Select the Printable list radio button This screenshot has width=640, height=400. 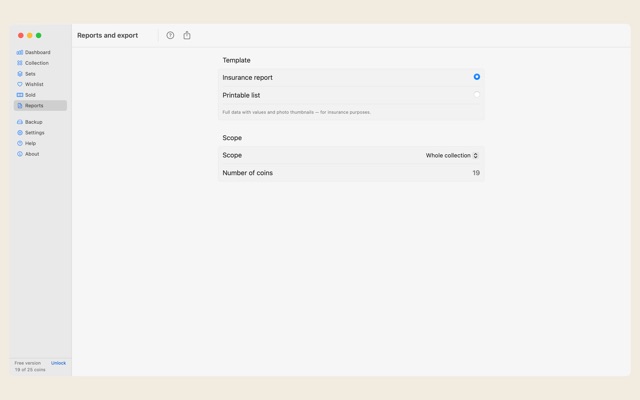pyautogui.click(x=476, y=95)
